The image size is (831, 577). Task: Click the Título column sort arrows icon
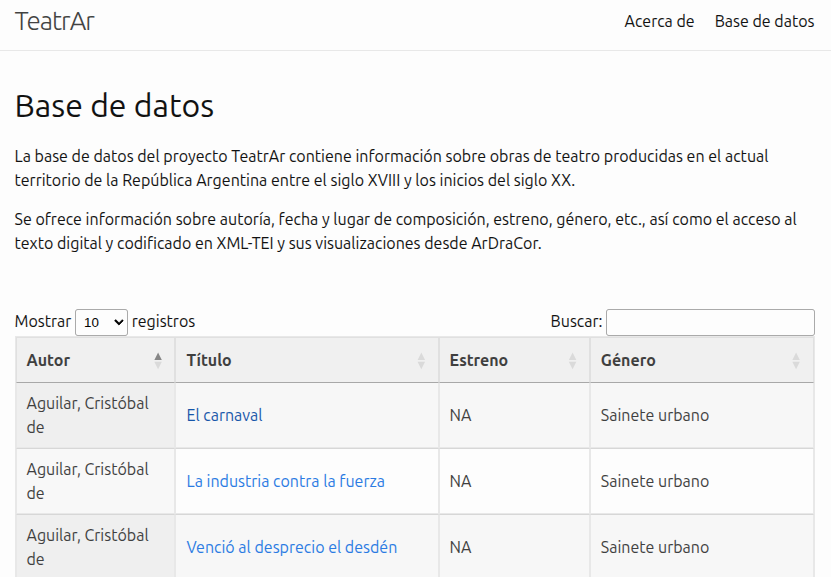[421, 360]
